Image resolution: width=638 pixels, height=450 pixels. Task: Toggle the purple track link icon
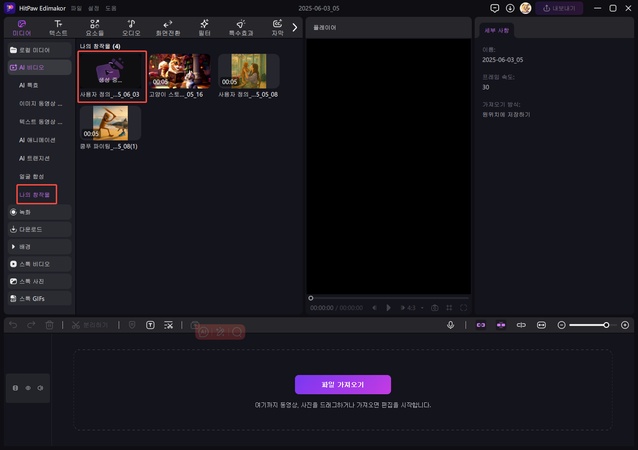[481, 325]
